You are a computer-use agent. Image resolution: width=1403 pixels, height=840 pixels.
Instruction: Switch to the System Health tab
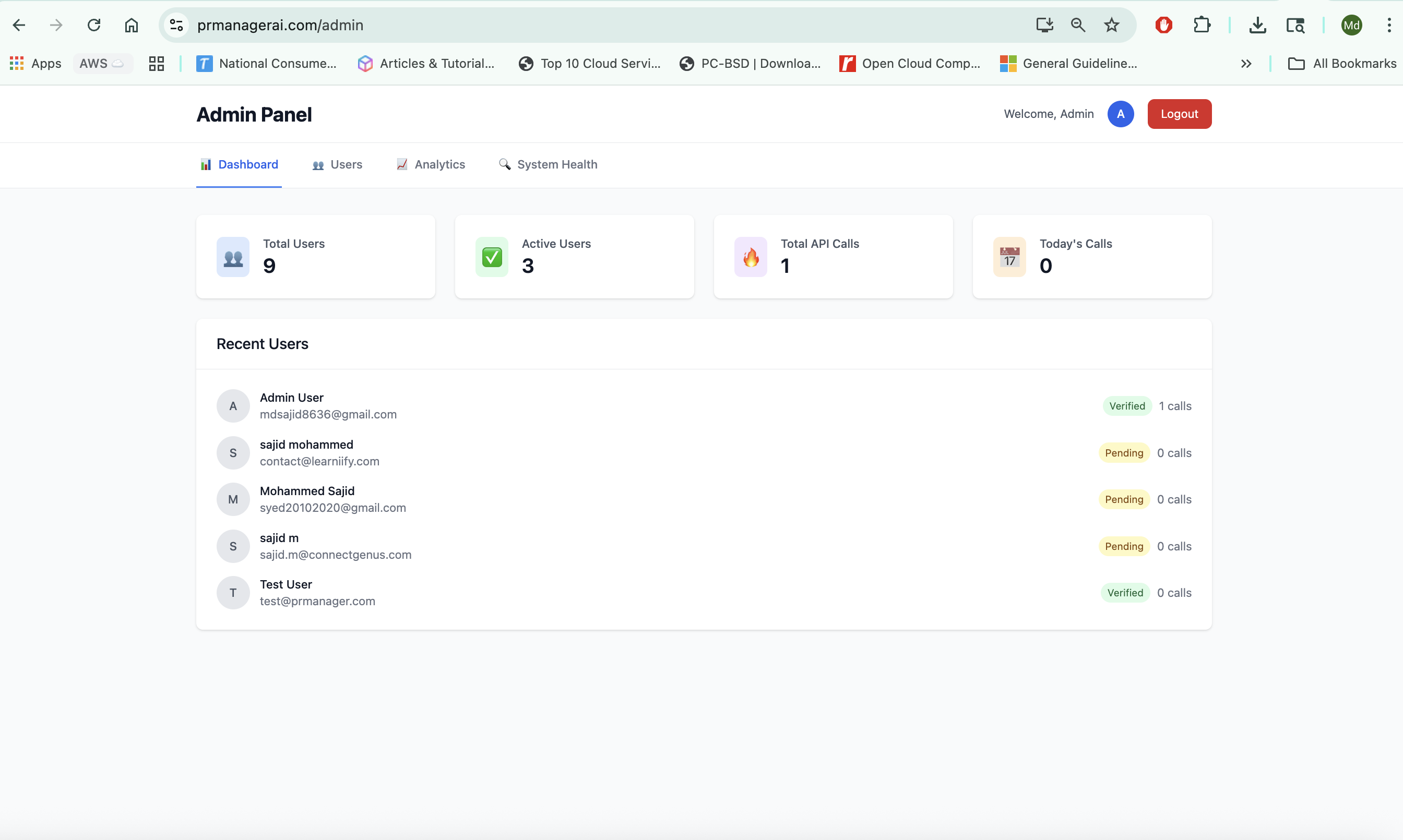tap(548, 165)
